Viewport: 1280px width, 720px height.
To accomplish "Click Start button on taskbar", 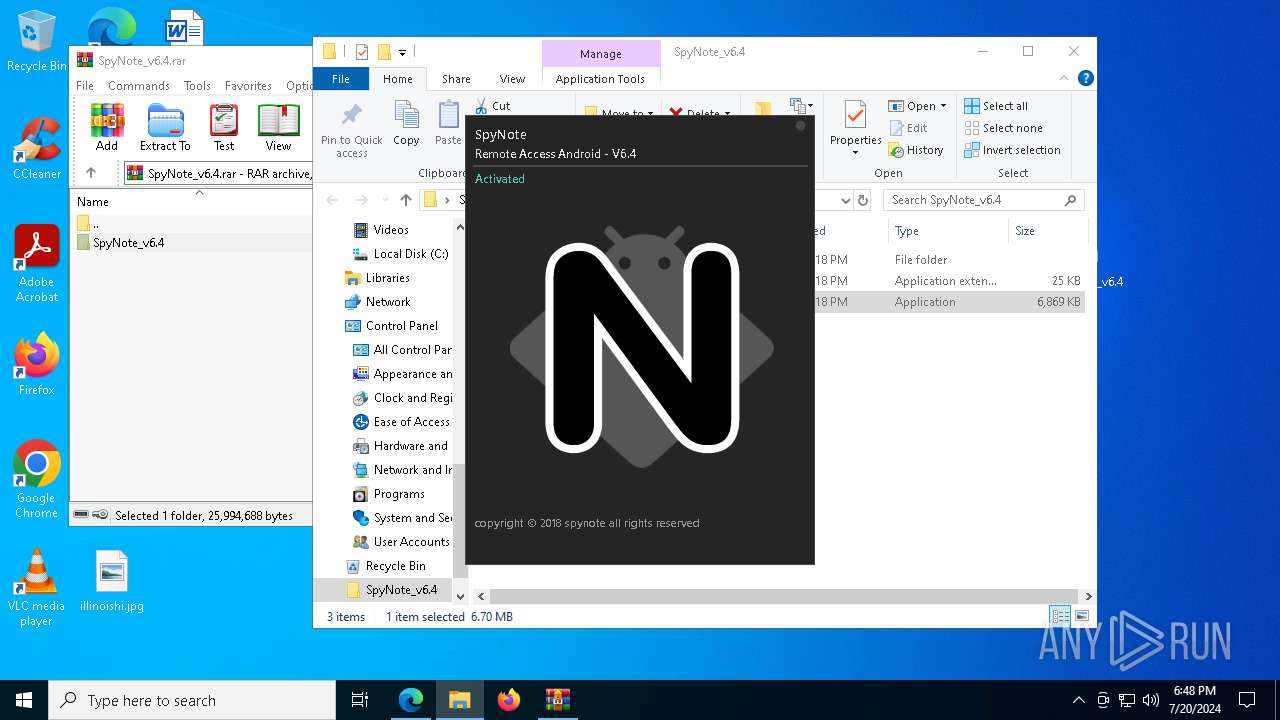I will tap(24, 700).
